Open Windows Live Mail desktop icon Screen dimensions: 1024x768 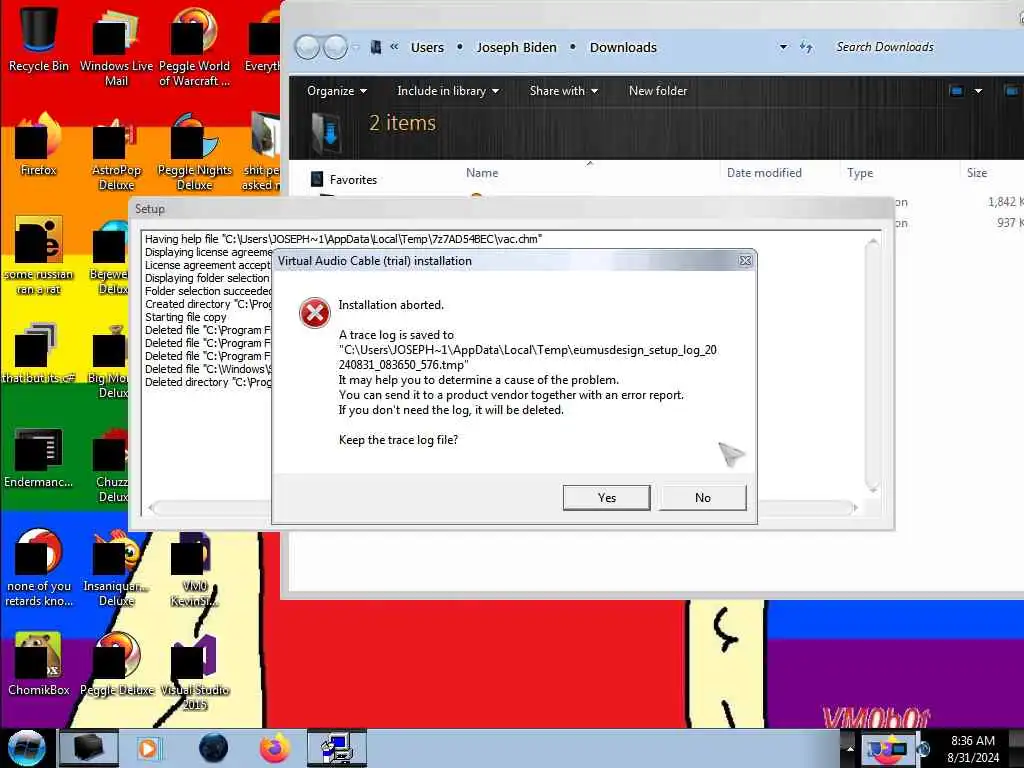click(116, 45)
